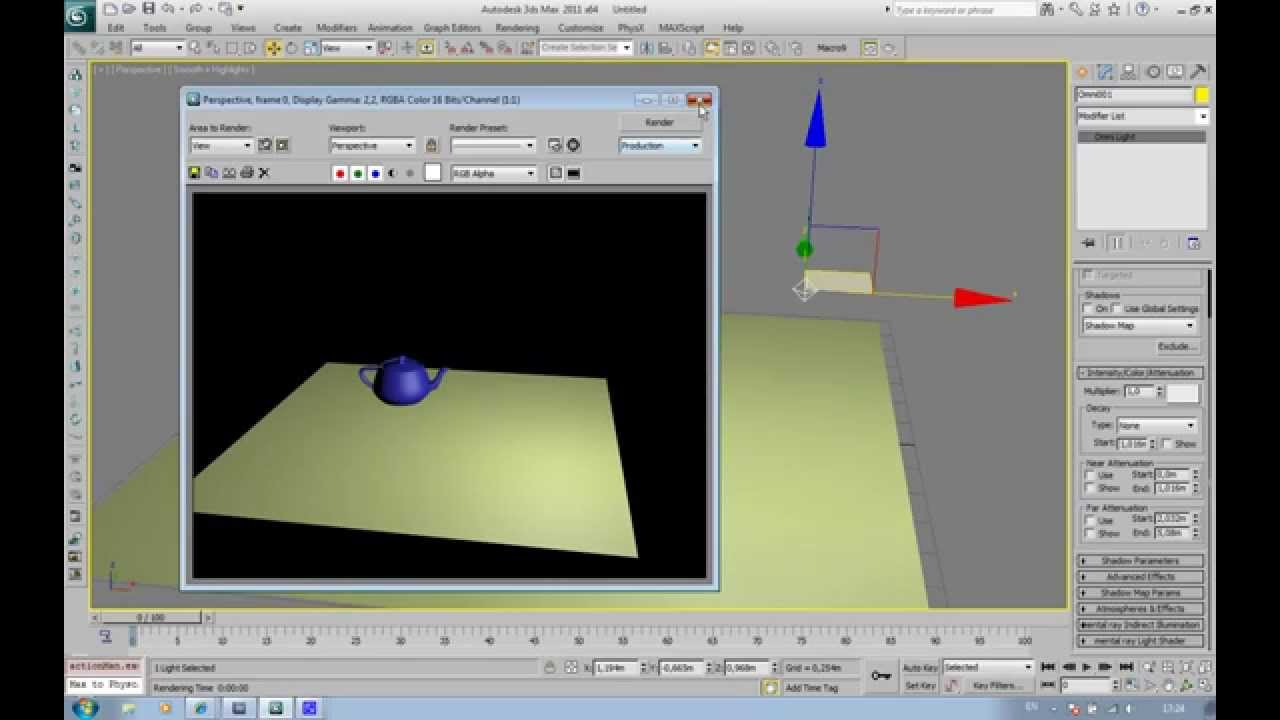Click the Save File quick access icon
The image size is (1280, 720).
click(148, 8)
